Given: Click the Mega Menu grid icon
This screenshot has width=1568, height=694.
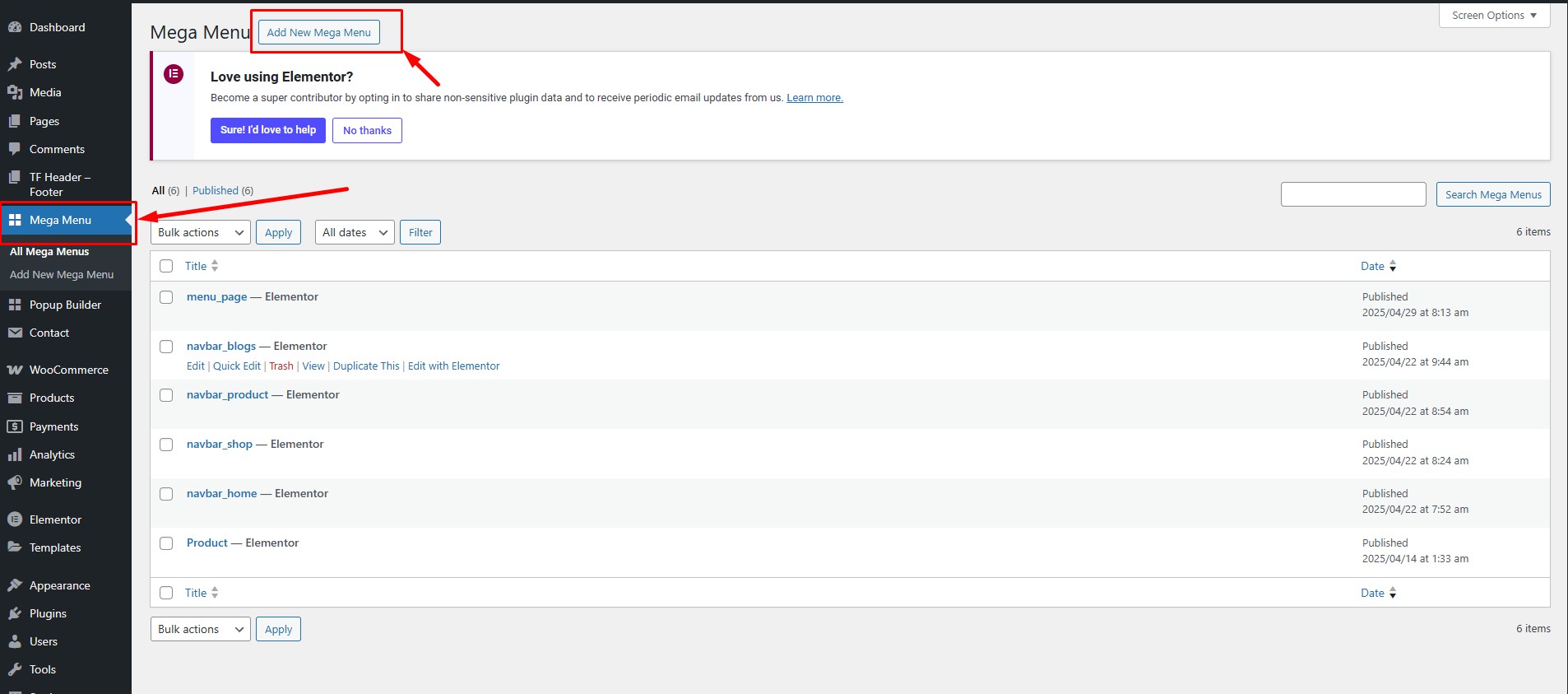Looking at the screenshot, I should point(15,220).
